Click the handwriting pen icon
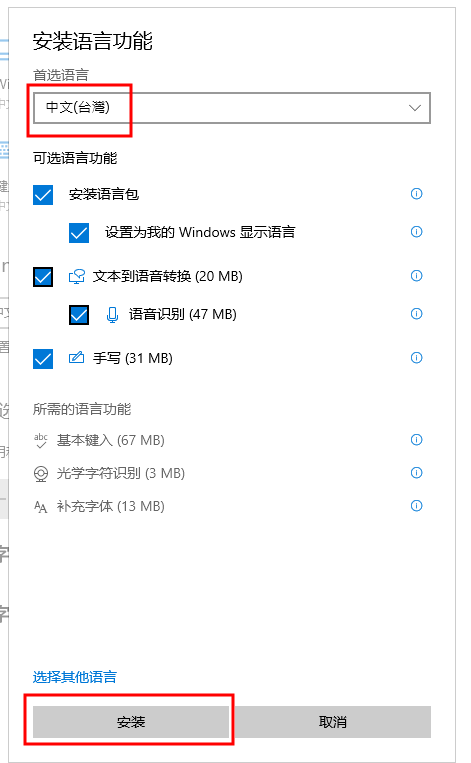 76,358
